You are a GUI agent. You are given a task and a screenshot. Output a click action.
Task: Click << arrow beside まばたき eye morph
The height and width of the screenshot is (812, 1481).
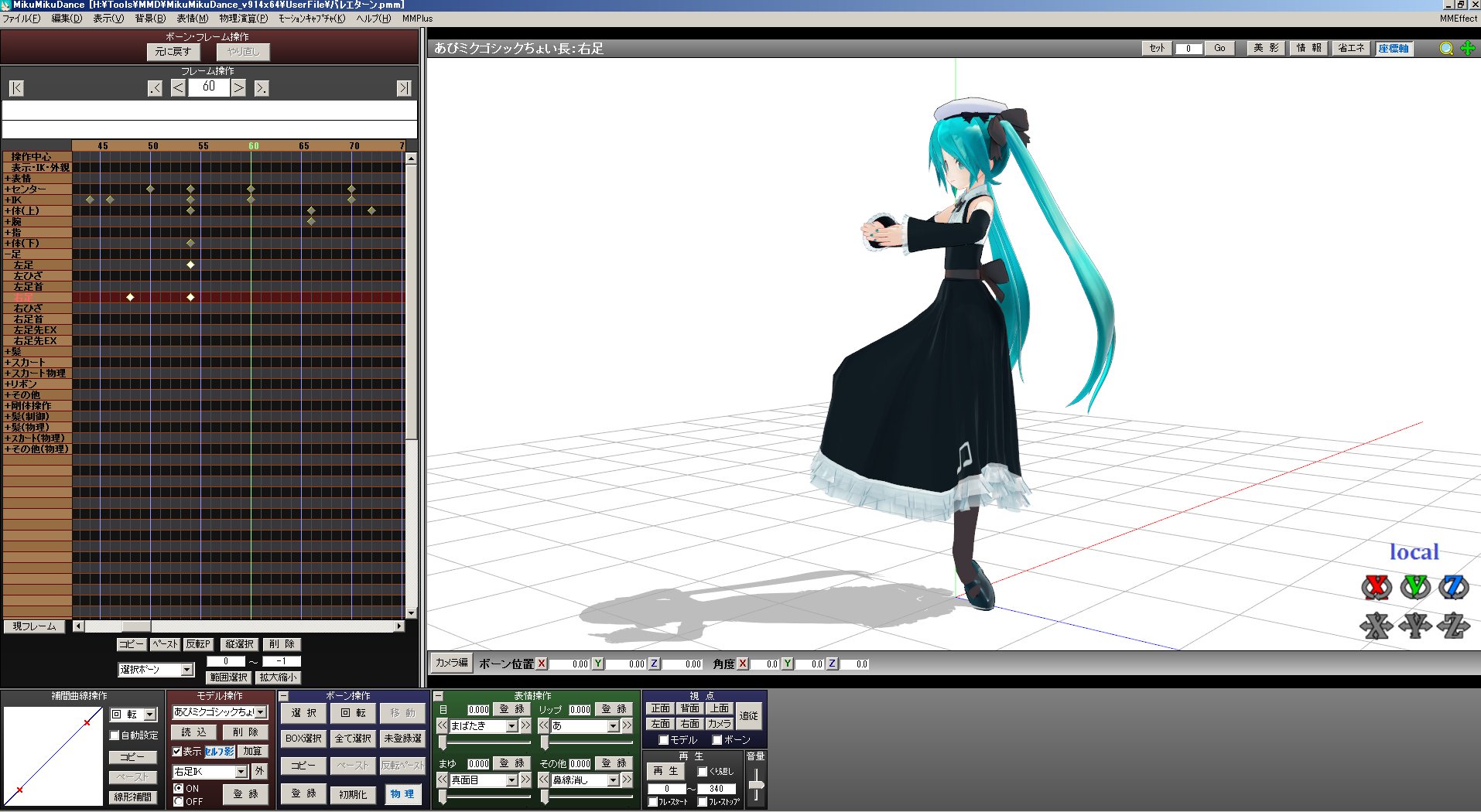[442, 725]
